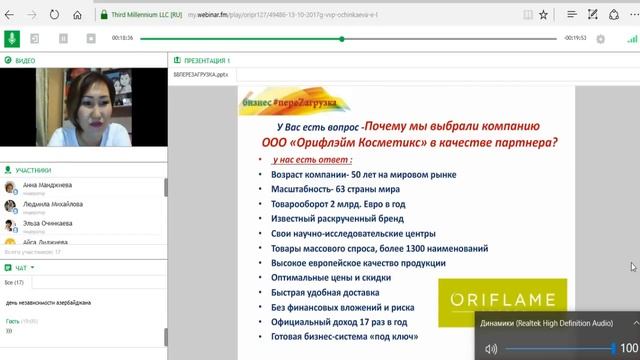Click the slide line Товарооборот 2 млрд. Евро
This screenshot has height=360, width=640.
click(338, 204)
